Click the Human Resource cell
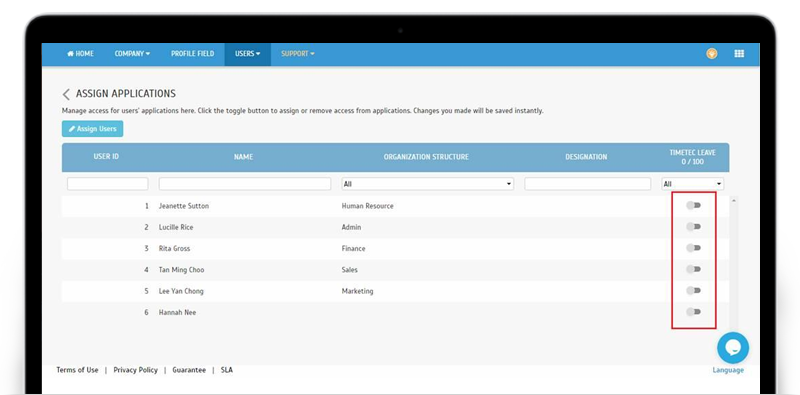800x395 pixels. tap(367, 206)
